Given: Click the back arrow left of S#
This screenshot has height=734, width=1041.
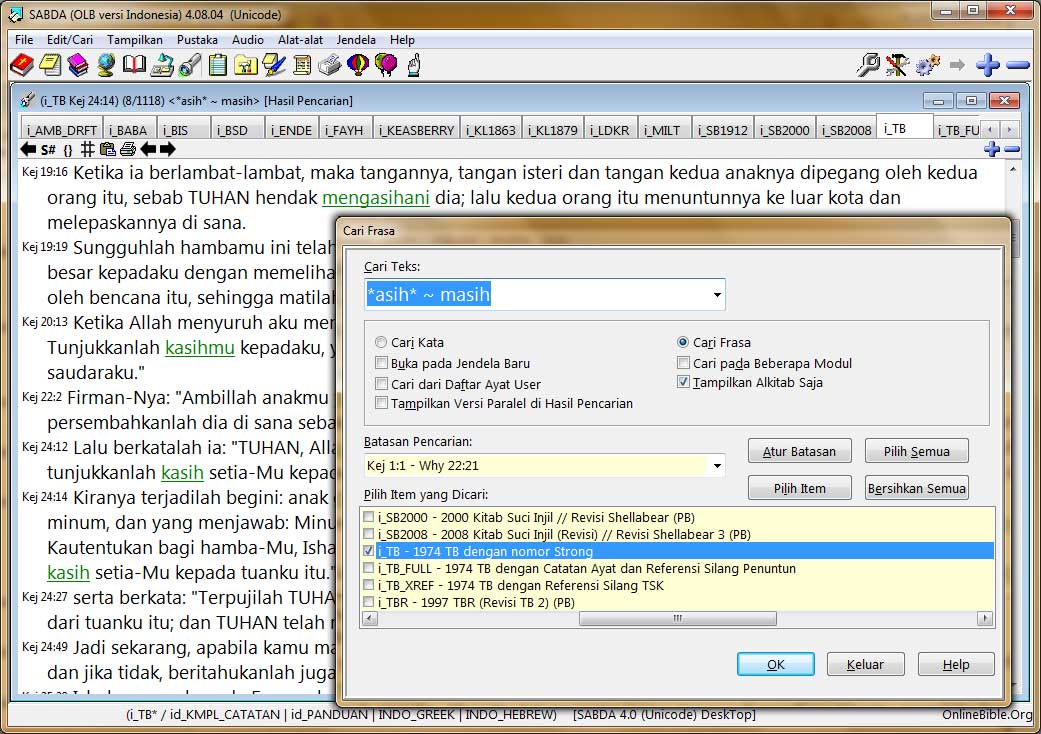Looking at the screenshot, I should pyautogui.click(x=29, y=149).
